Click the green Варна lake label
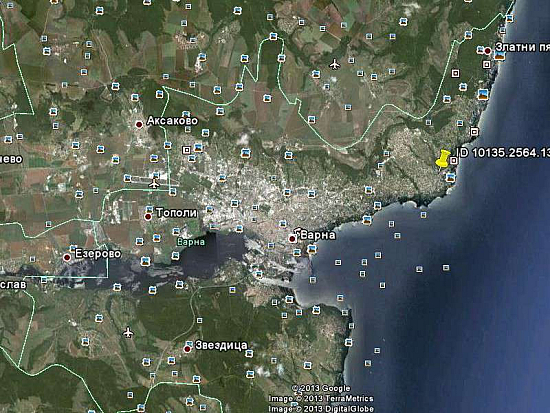This screenshot has width=550, height=413. point(191,242)
